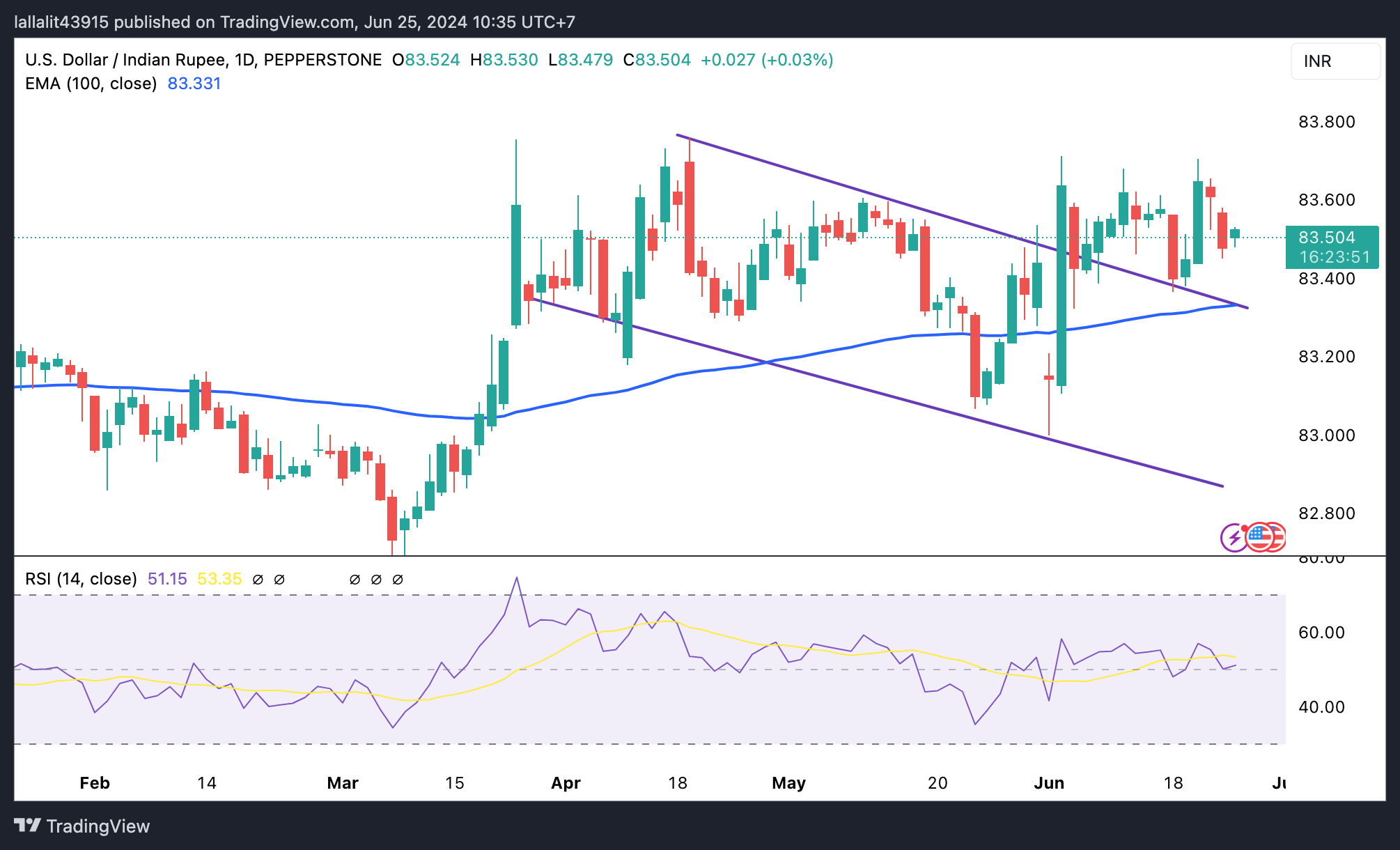The image size is (1400, 850).
Task: Click the partially hidden rear US flag icon
Action: coord(1279,536)
